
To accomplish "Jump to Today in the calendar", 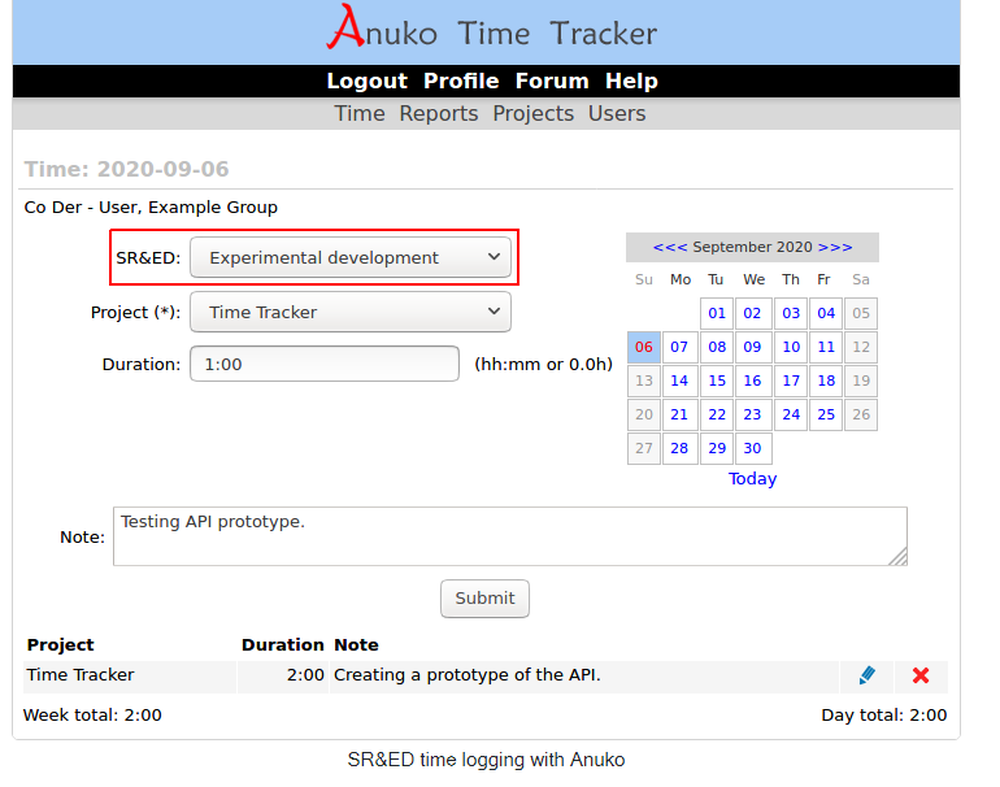I will coord(753,479).
